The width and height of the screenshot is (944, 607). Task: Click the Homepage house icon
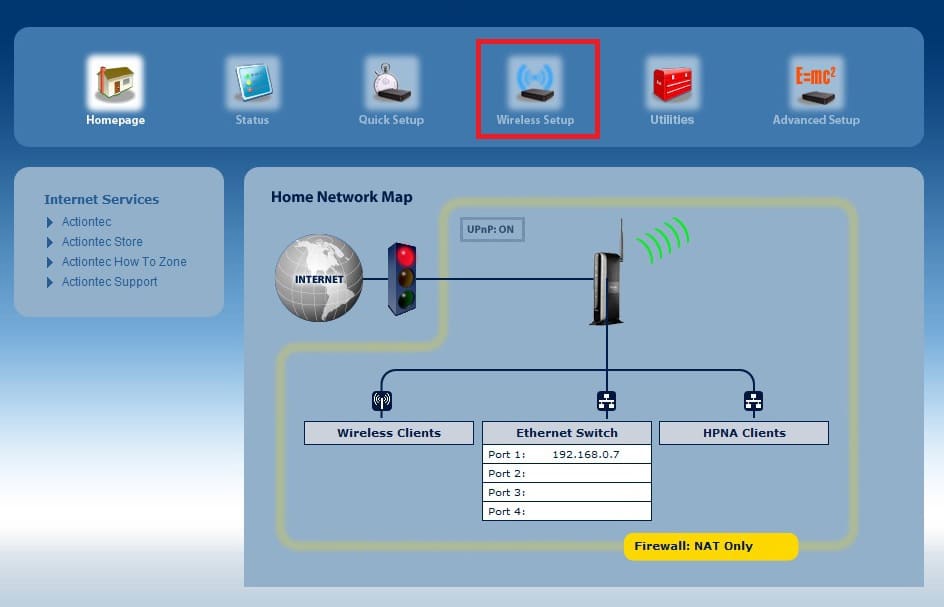pyautogui.click(x=114, y=83)
